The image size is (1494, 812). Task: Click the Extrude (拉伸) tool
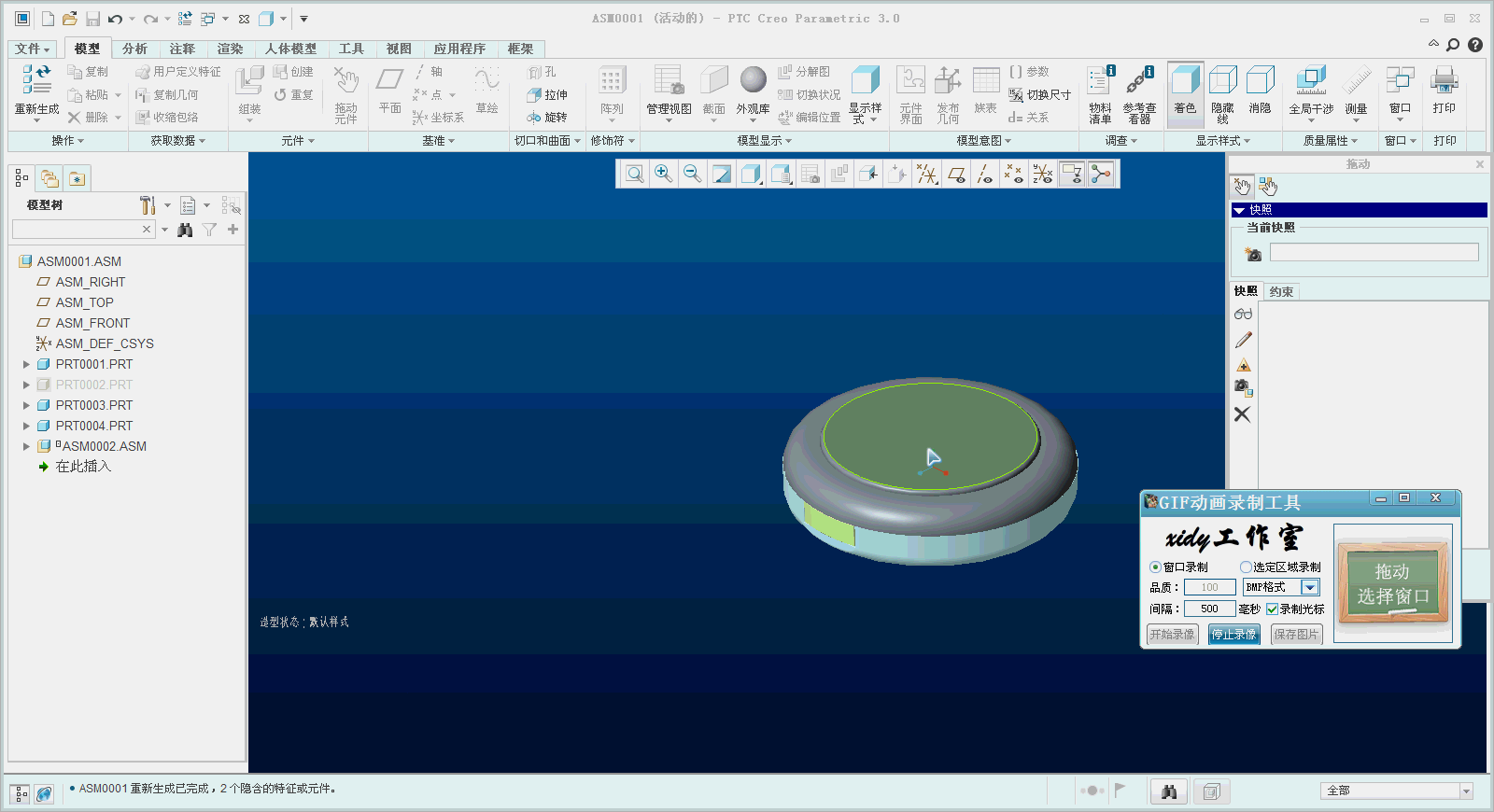[547, 94]
